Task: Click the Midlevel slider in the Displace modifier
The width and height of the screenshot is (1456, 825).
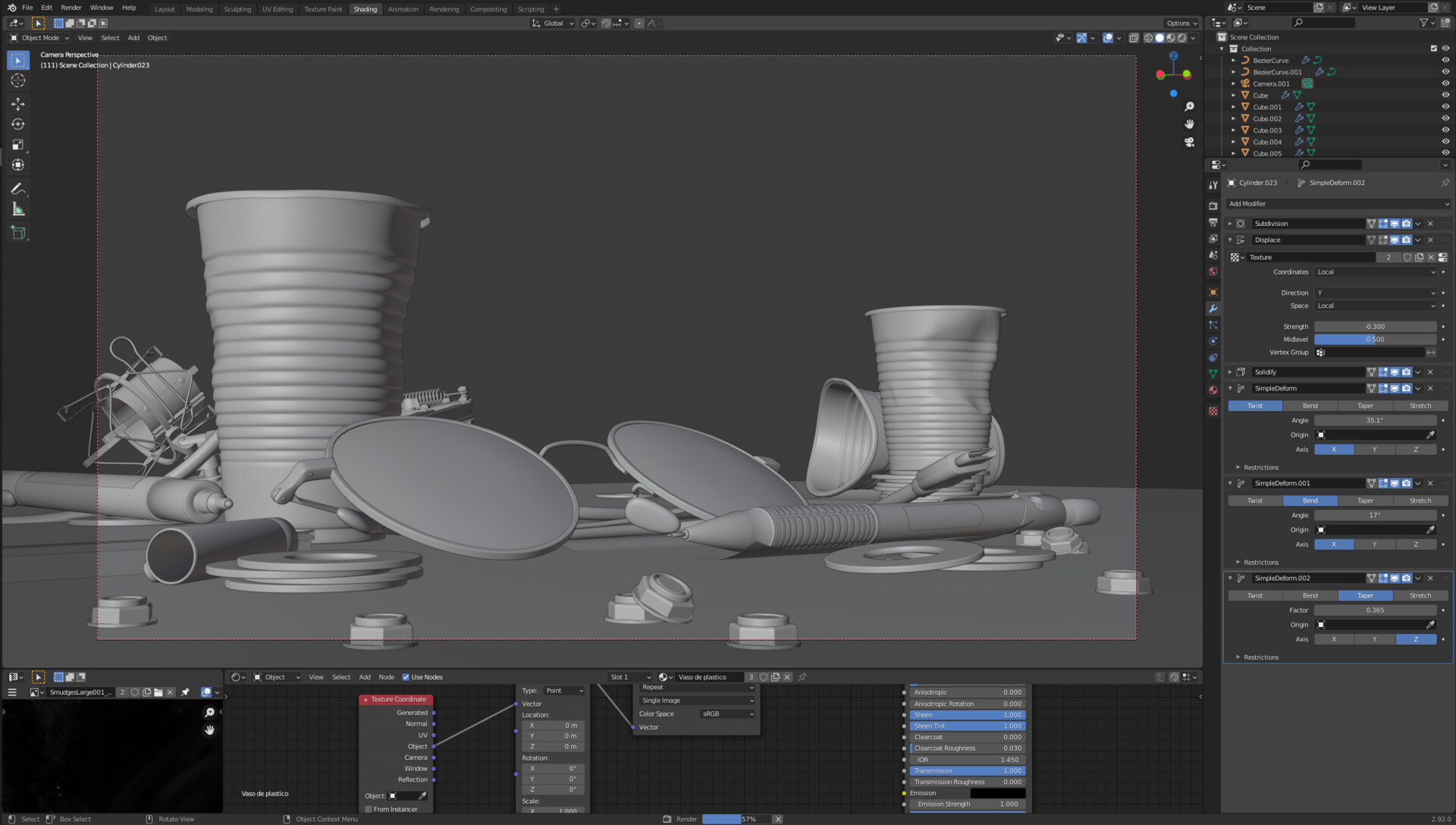Action: click(x=1375, y=339)
